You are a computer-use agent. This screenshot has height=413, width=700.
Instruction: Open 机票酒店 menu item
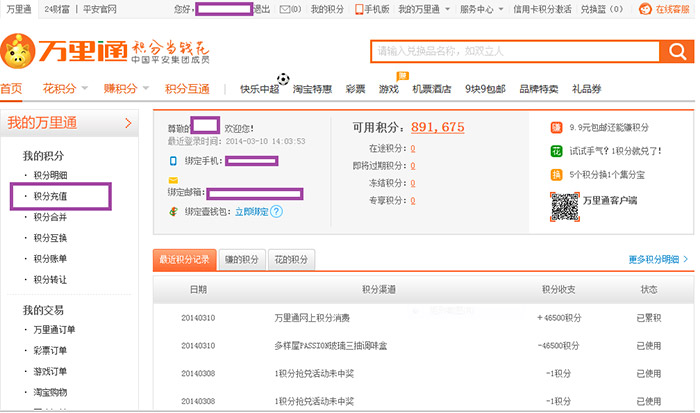click(x=431, y=89)
